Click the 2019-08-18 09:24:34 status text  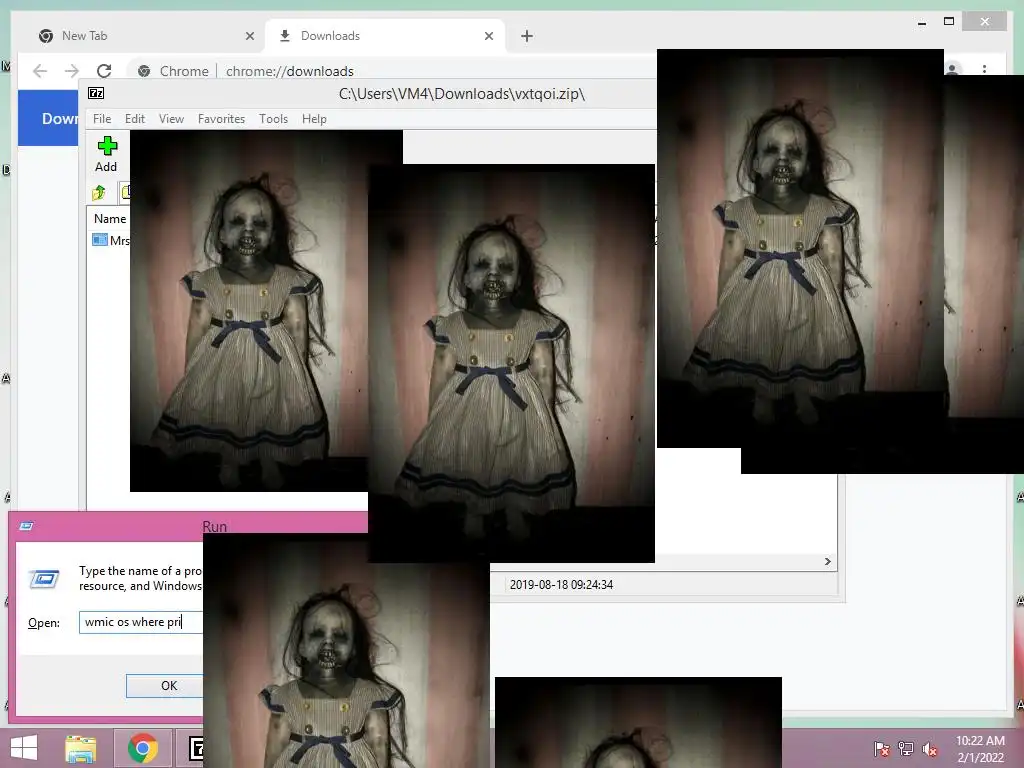coord(561,584)
